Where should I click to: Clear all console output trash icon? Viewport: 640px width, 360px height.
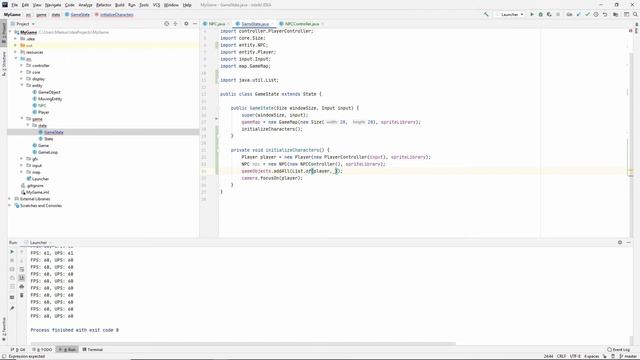22,295
